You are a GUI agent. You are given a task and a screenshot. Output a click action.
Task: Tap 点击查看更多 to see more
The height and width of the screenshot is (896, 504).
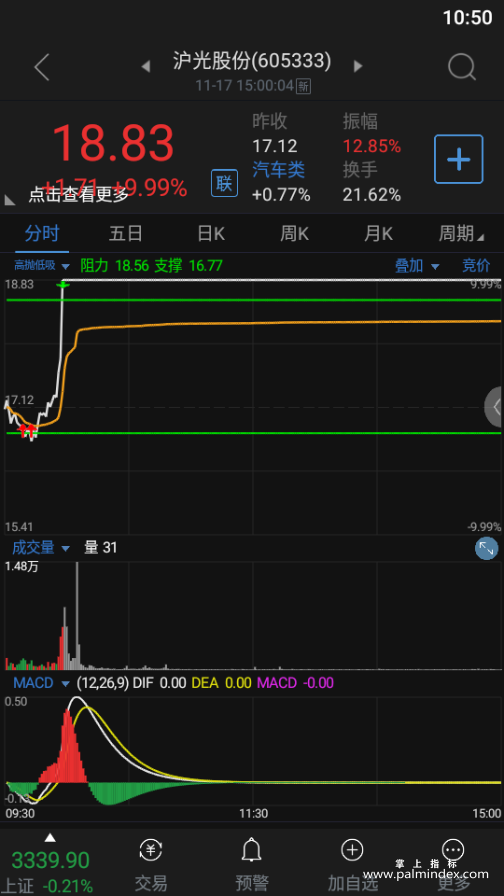(x=79, y=195)
